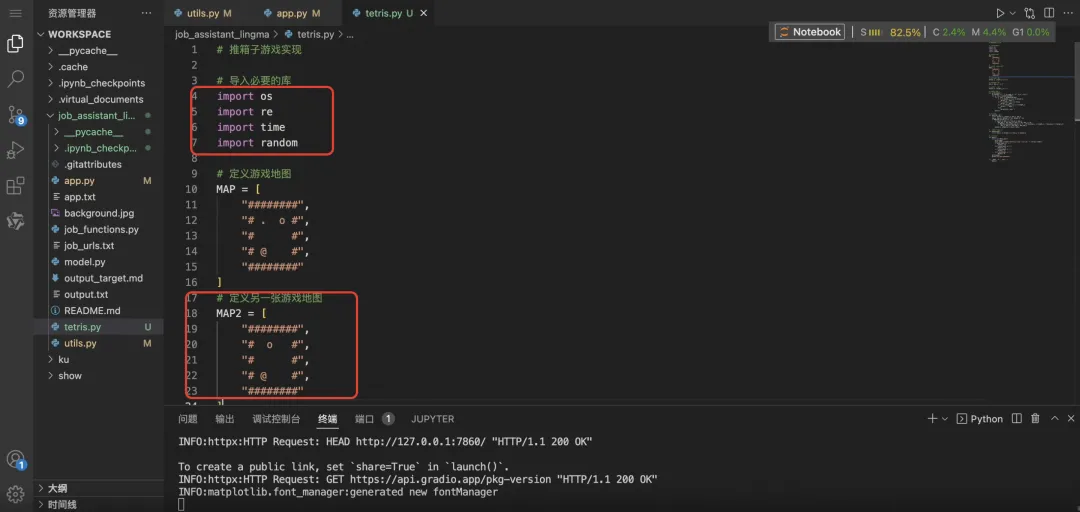Expand the .virtual_documents folder

(98, 99)
